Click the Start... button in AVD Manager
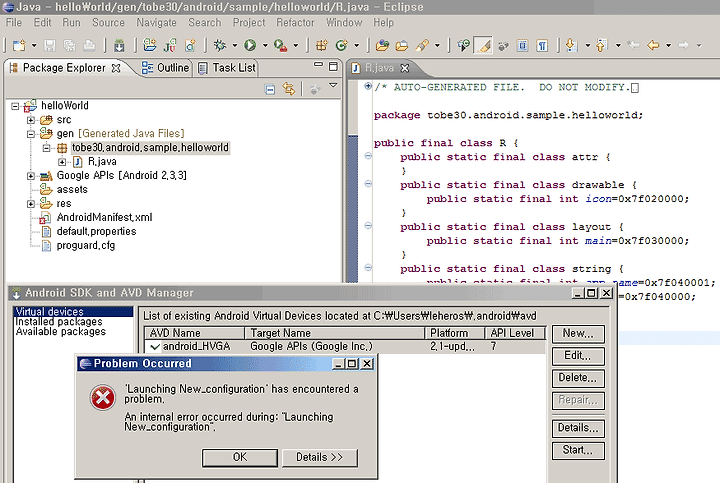Screen dimensions: 720x483 coord(578,450)
